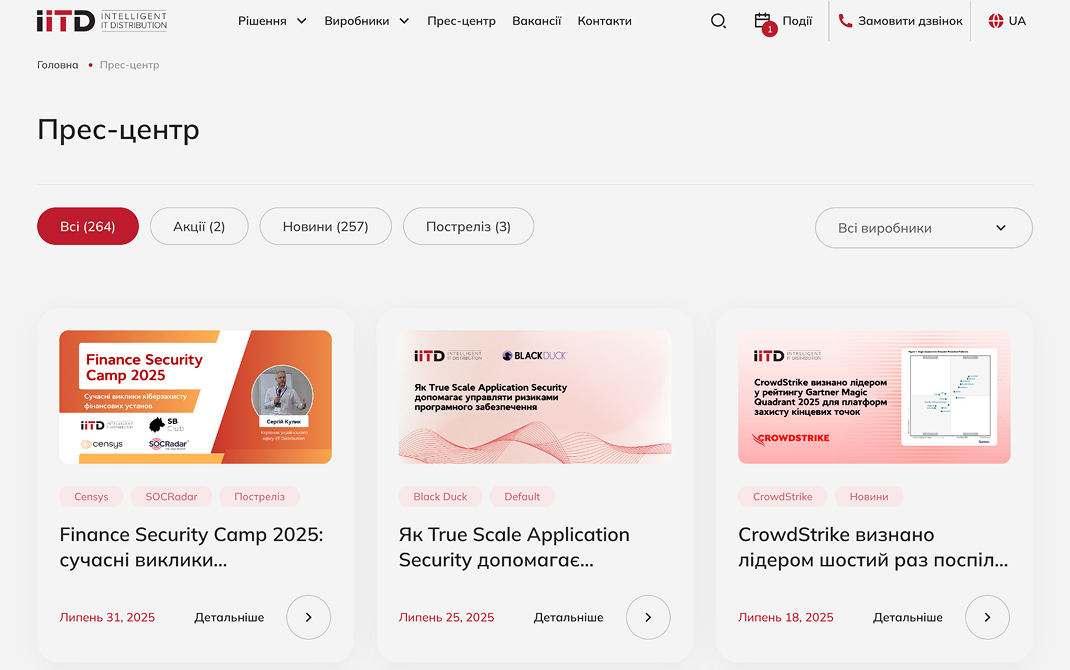This screenshot has width=1070, height=670.
Task: Click arrow button on Finance Security Camp card
Action: pos(308,617)
